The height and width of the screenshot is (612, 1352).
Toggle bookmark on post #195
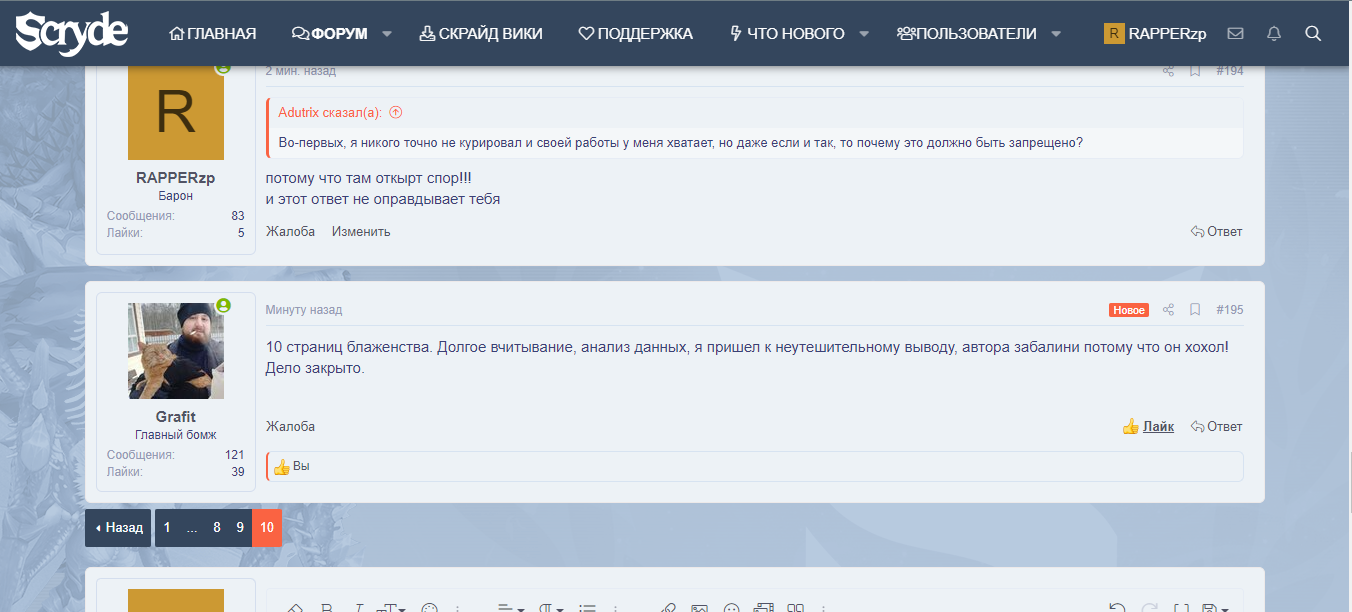(1194, 310)
